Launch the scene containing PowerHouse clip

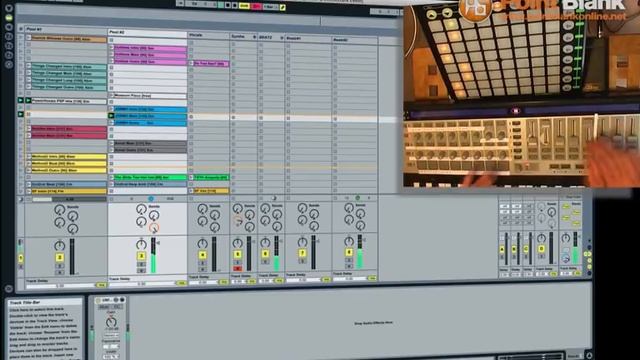[x=21, y=100]
